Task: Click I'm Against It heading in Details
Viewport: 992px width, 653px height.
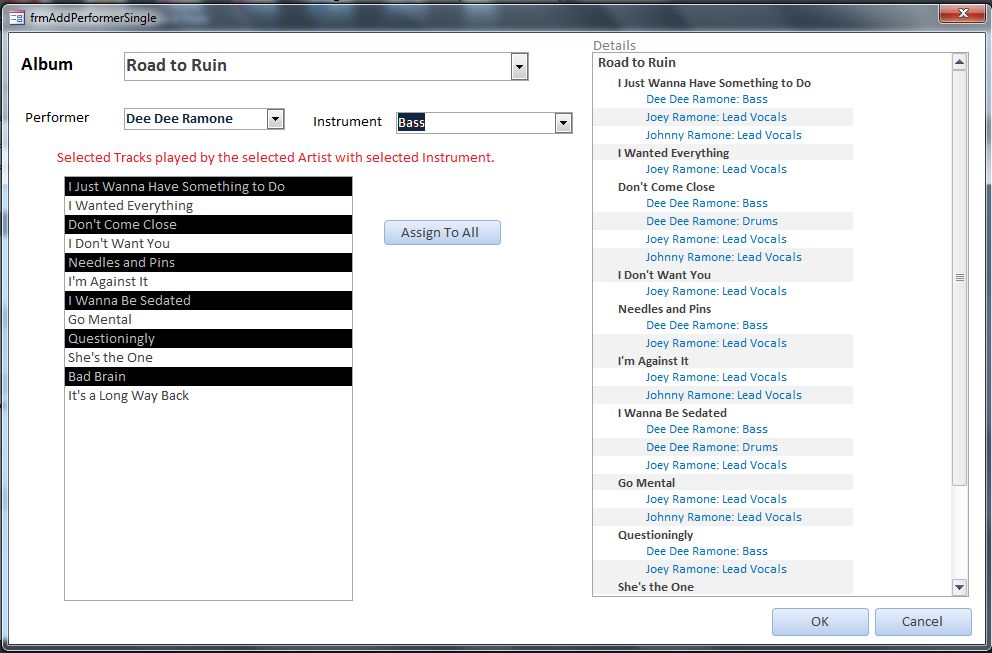Action: tap(653, 361)
